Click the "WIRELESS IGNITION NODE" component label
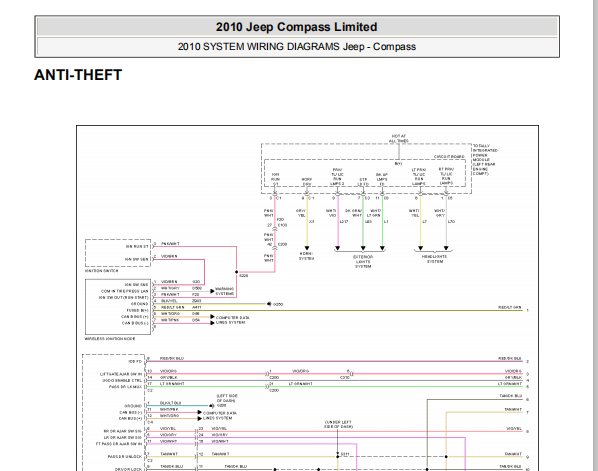Image resolution: width=598 pixels, height=471 pixels. pos(110,339)
